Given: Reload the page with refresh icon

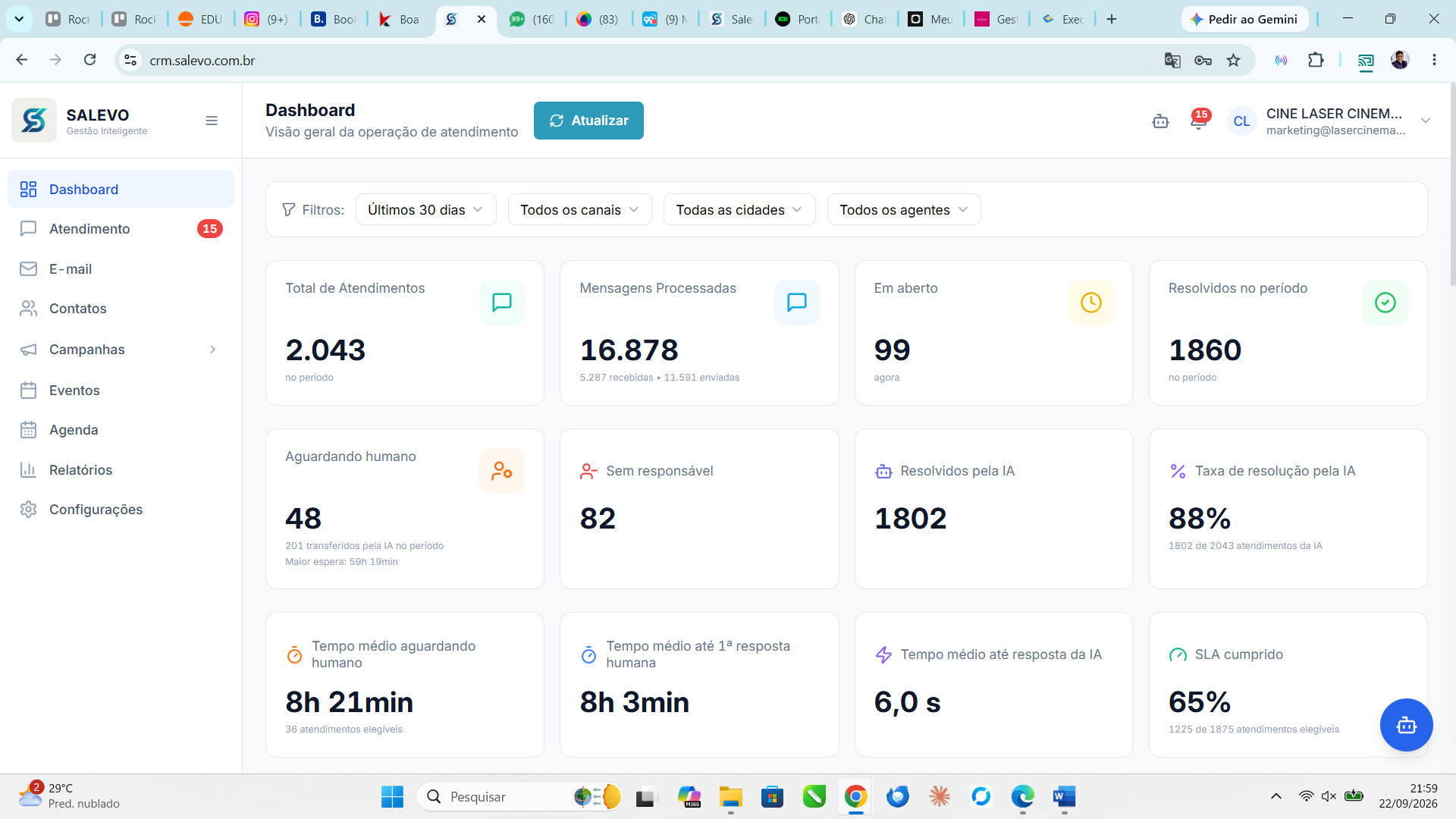Looking at the screenshot, I should [x=89, y=60].
